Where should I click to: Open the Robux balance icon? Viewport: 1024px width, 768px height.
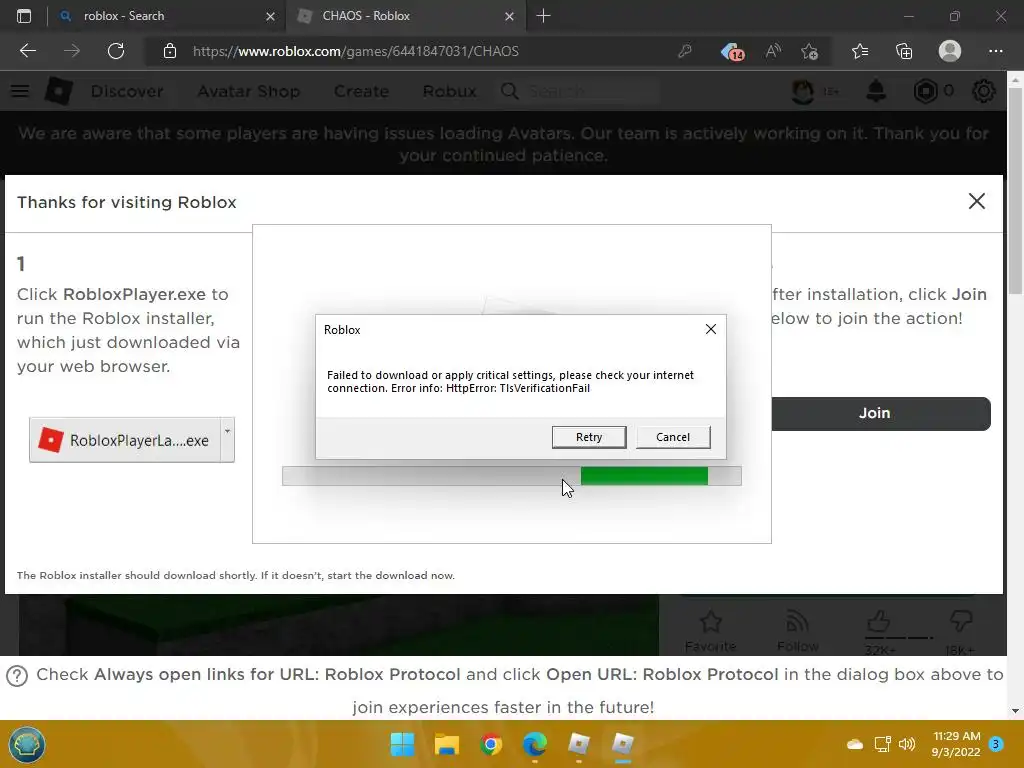pos(925,91)
